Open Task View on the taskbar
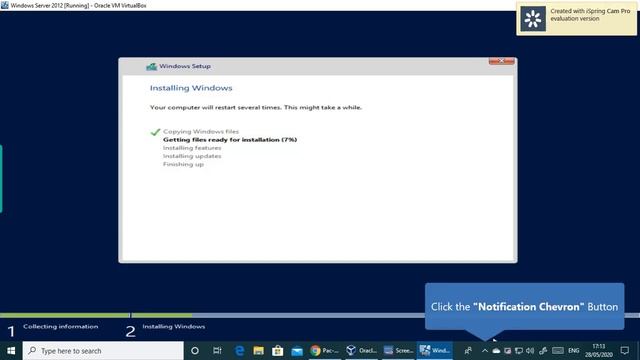The width and height of the screenshot is (640, 360). pyautogui.click(x=217, y=351)
